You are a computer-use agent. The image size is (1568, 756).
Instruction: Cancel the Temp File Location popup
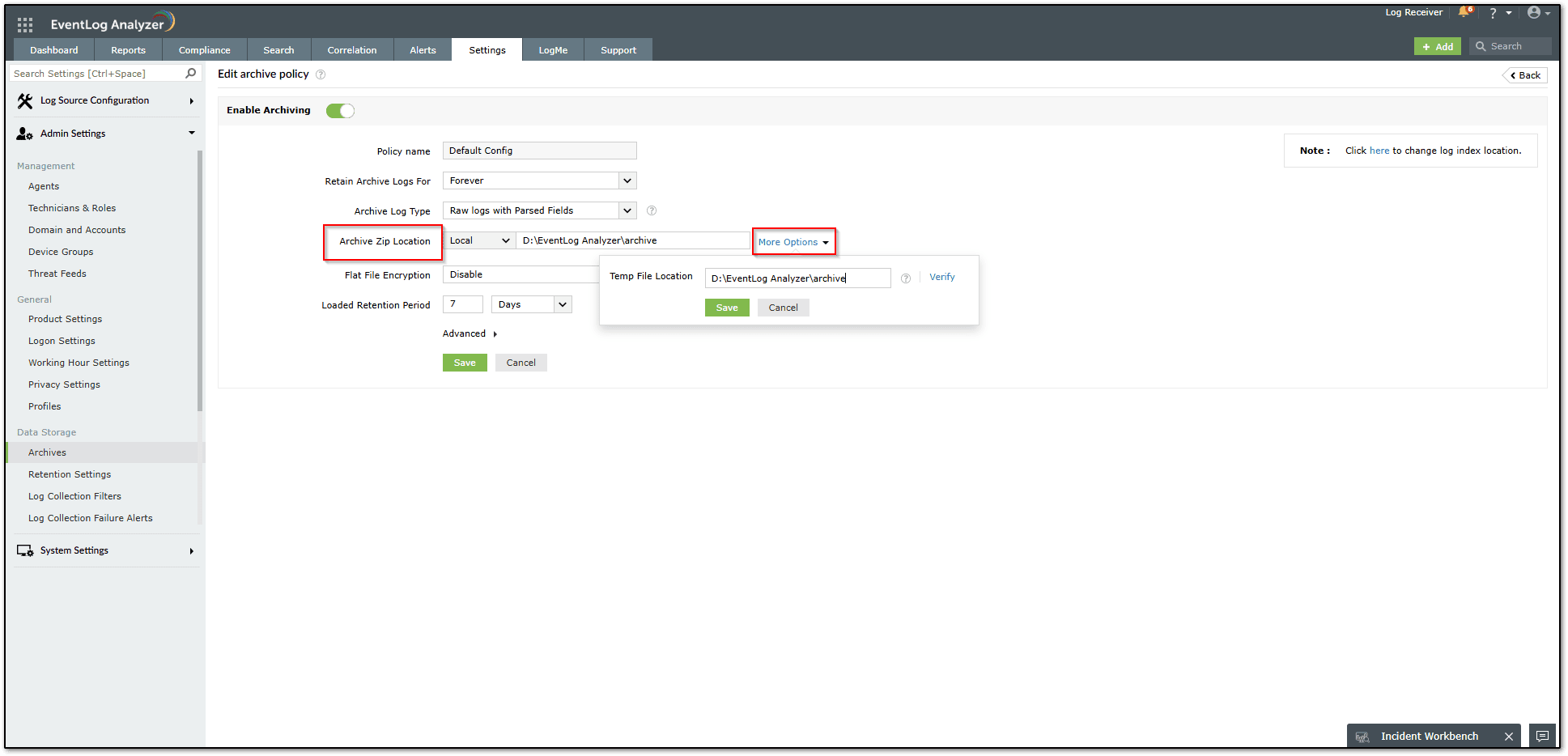click(x=784, y=308)
